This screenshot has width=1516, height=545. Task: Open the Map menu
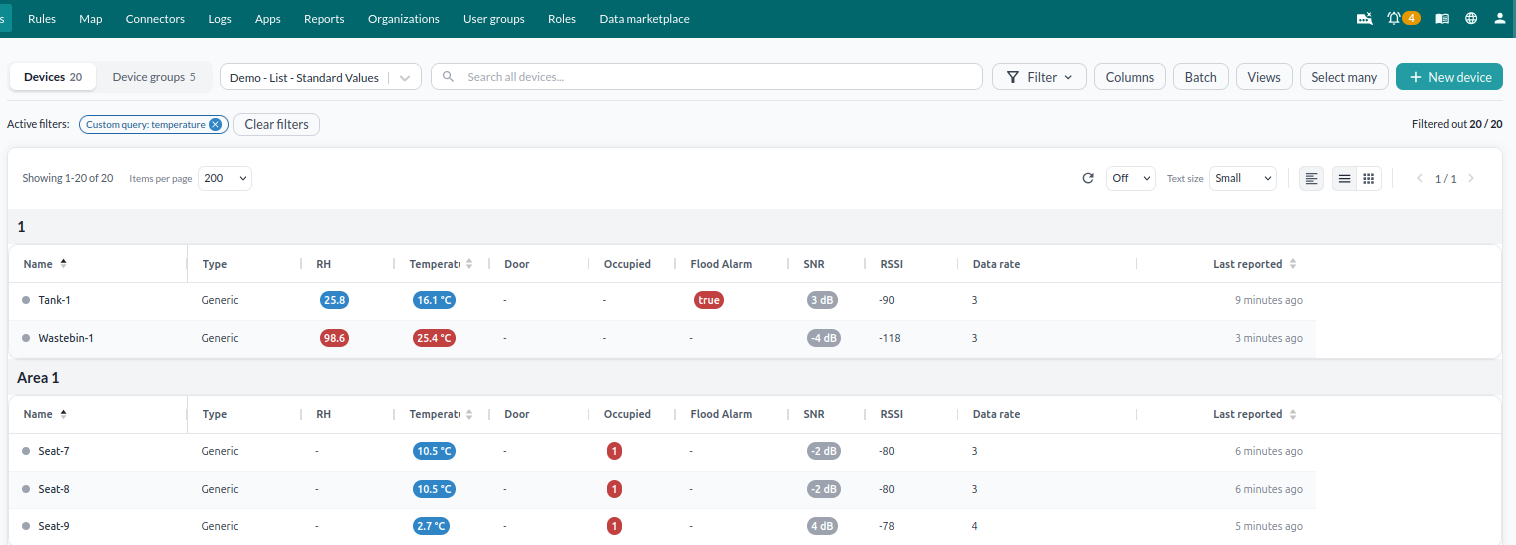tap(91, 19)
